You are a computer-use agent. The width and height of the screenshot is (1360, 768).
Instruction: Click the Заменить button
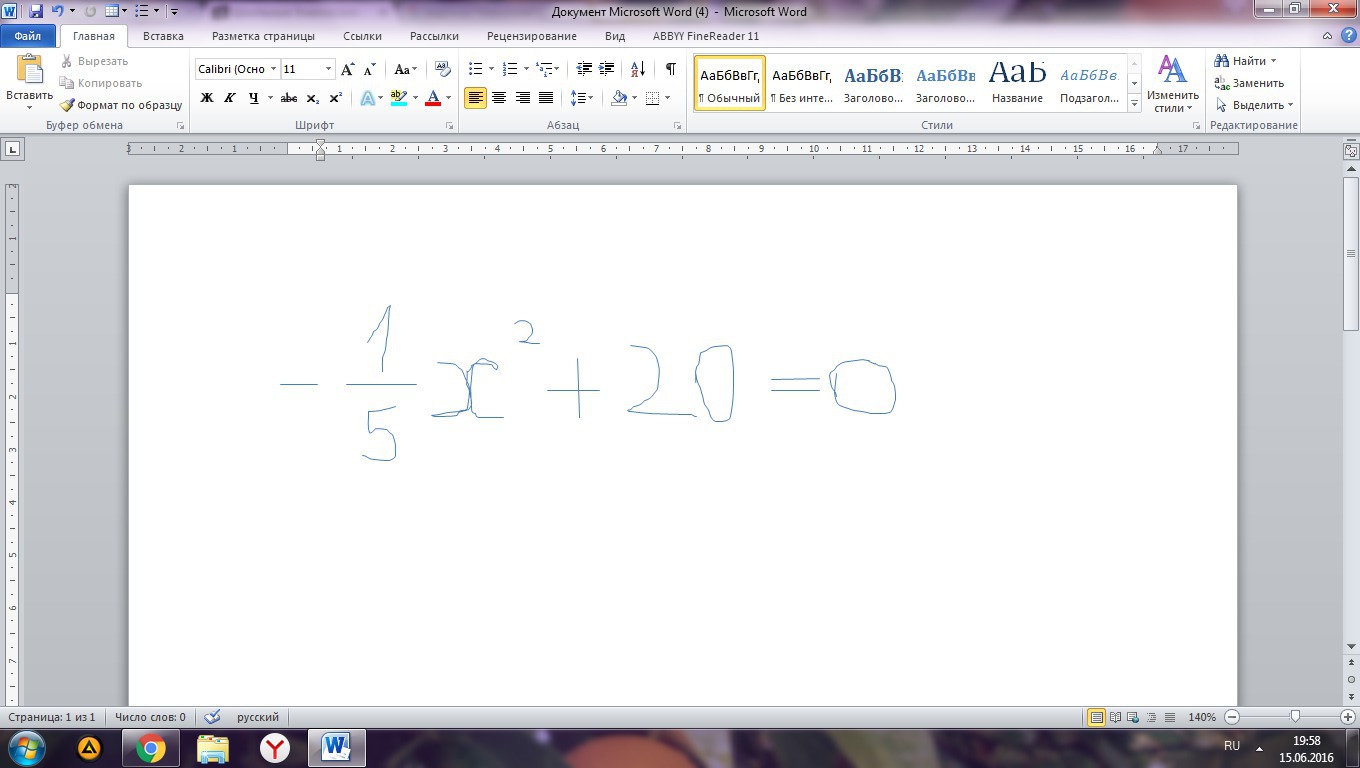point(1250,83)
